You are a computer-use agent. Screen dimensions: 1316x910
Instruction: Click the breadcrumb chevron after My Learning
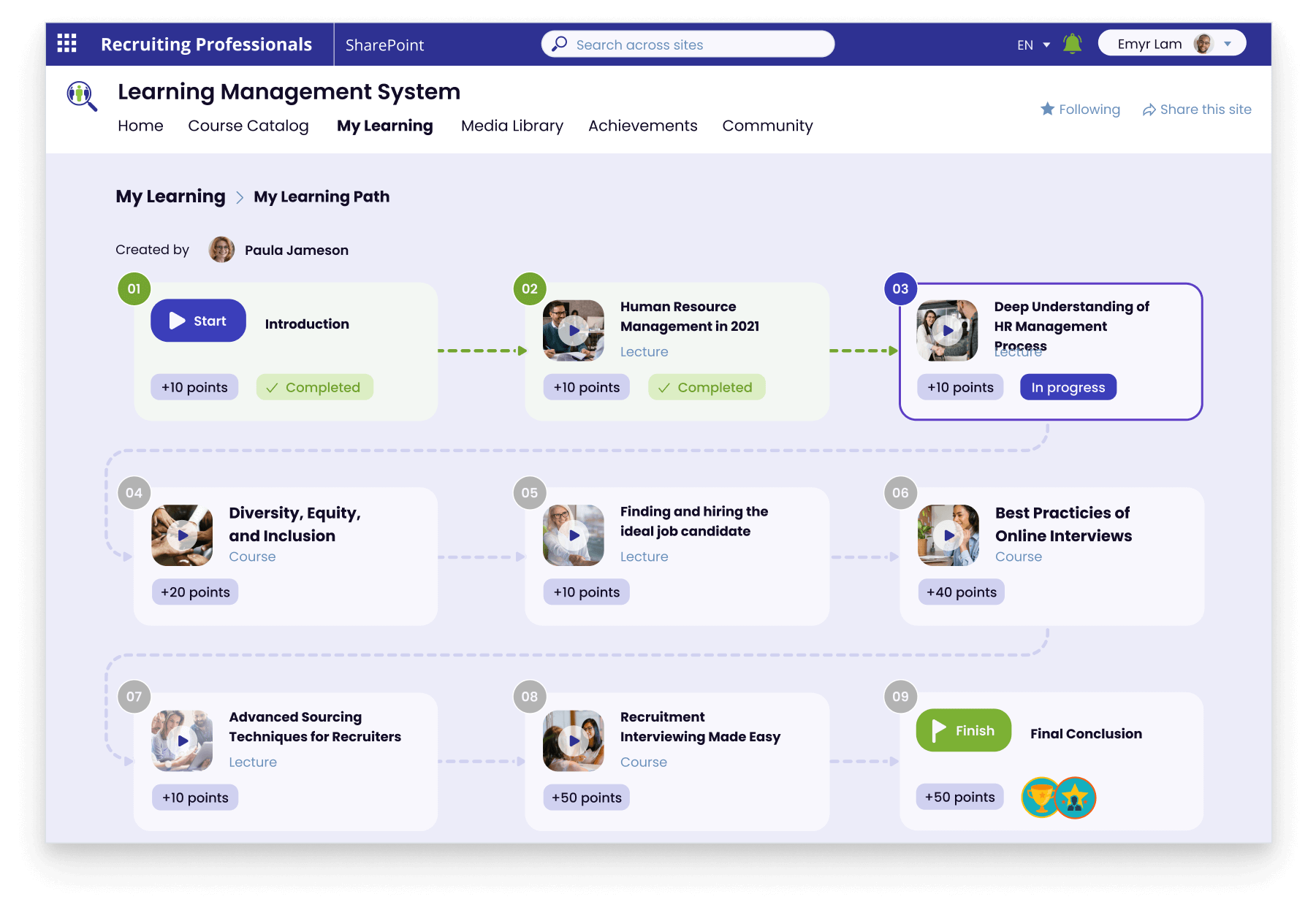(x=240, y=197)
